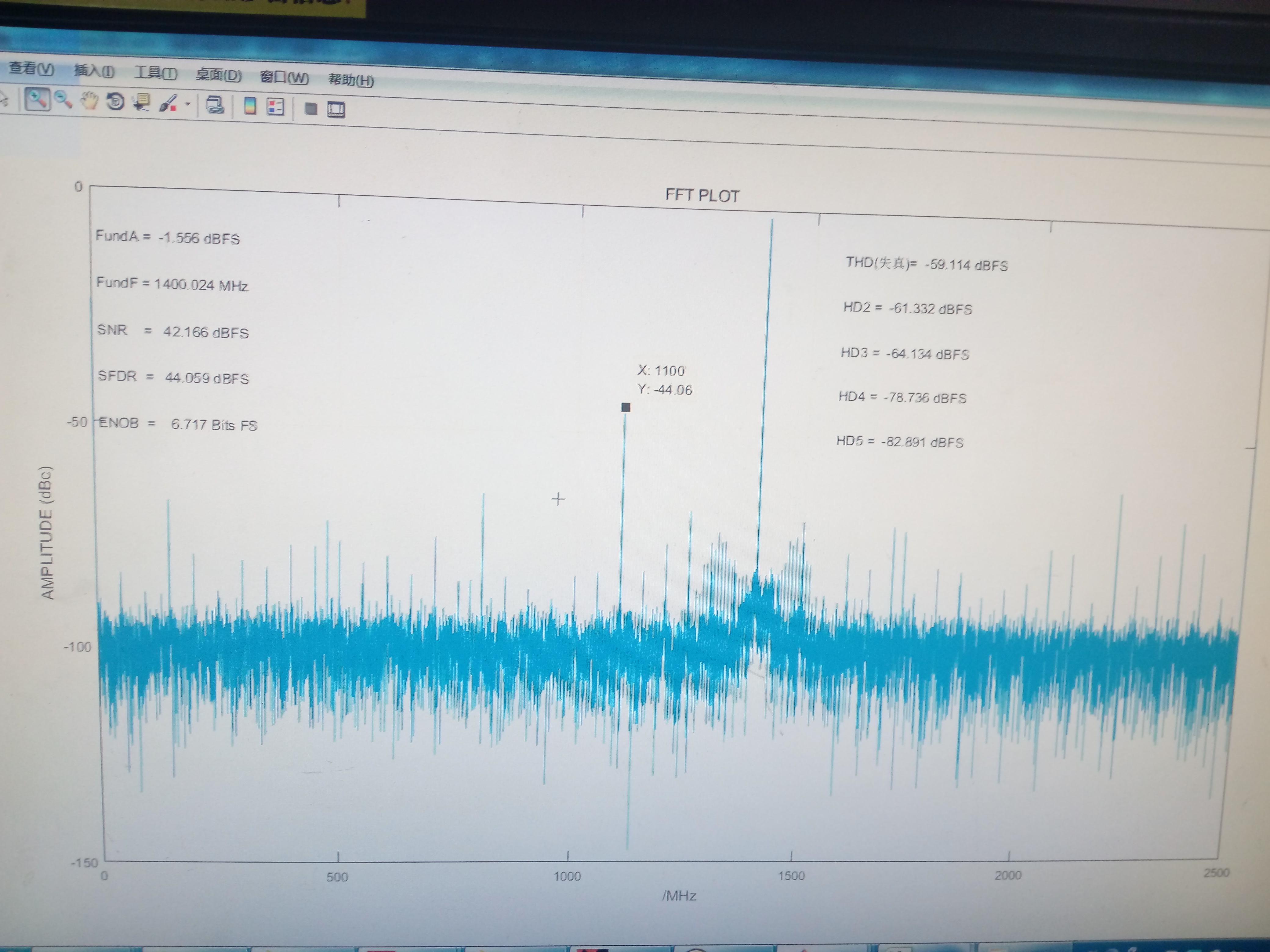The height and width of the screenshot is (952, 1270).
Task: Open the 帮助(H) Help menu
Action: click(351, 80)
